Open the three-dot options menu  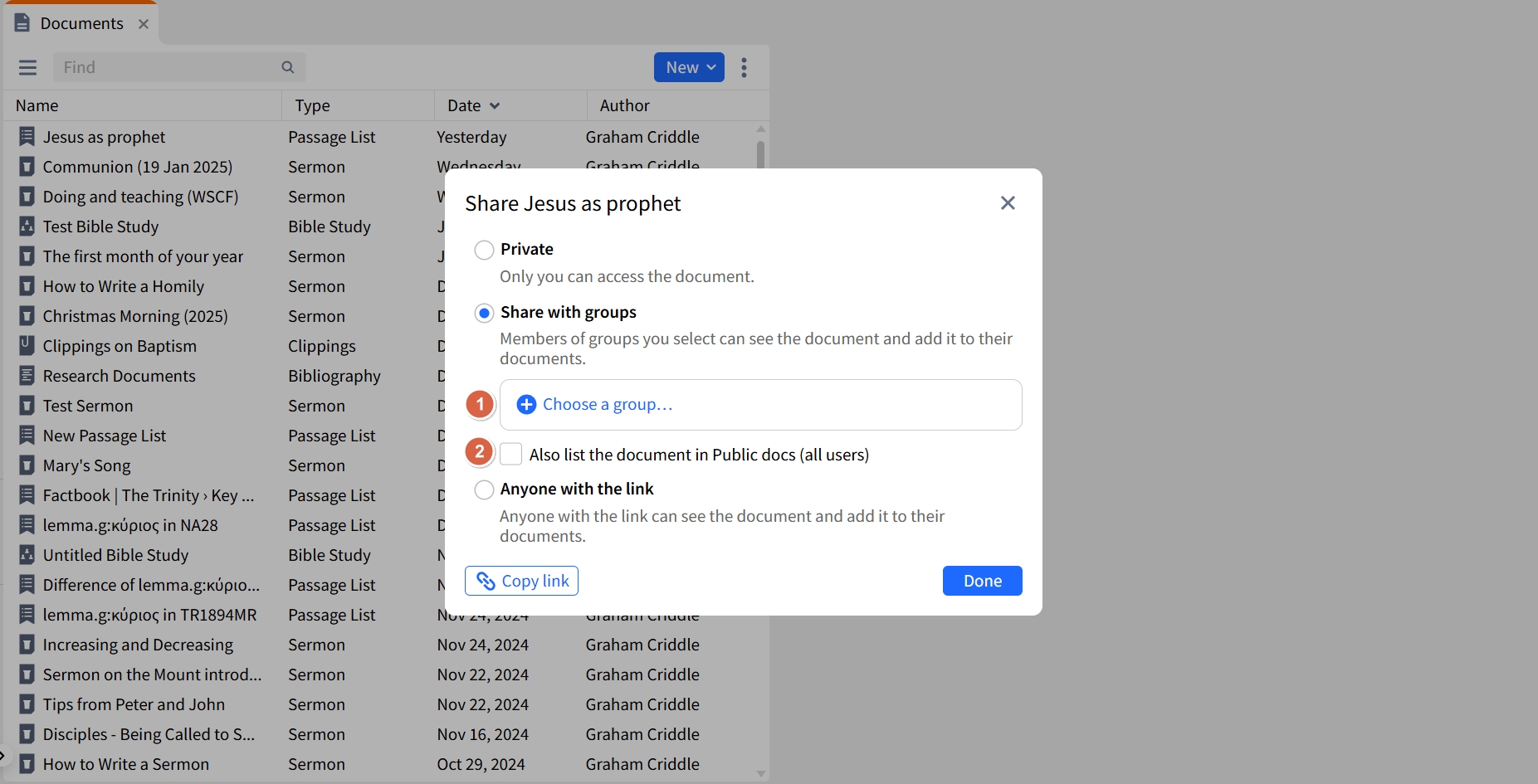(x=744, y=67)
